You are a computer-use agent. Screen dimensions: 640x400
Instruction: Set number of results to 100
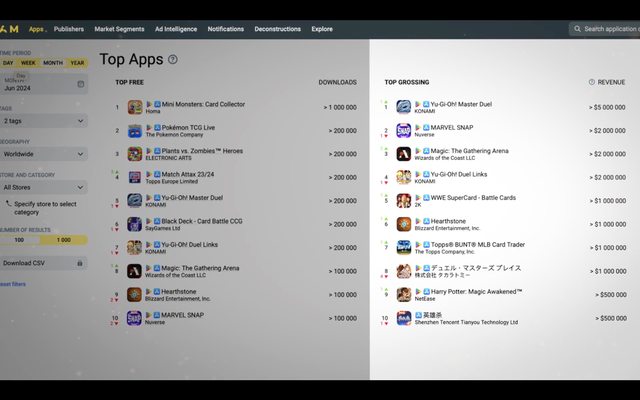[19, 240]
